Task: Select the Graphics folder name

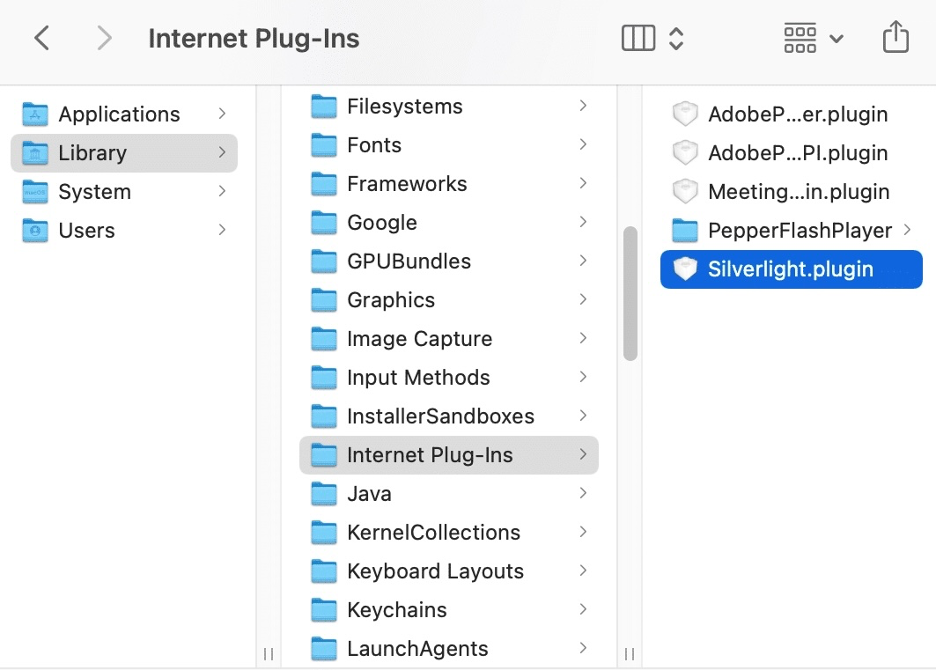Action: tap(391, 300)
